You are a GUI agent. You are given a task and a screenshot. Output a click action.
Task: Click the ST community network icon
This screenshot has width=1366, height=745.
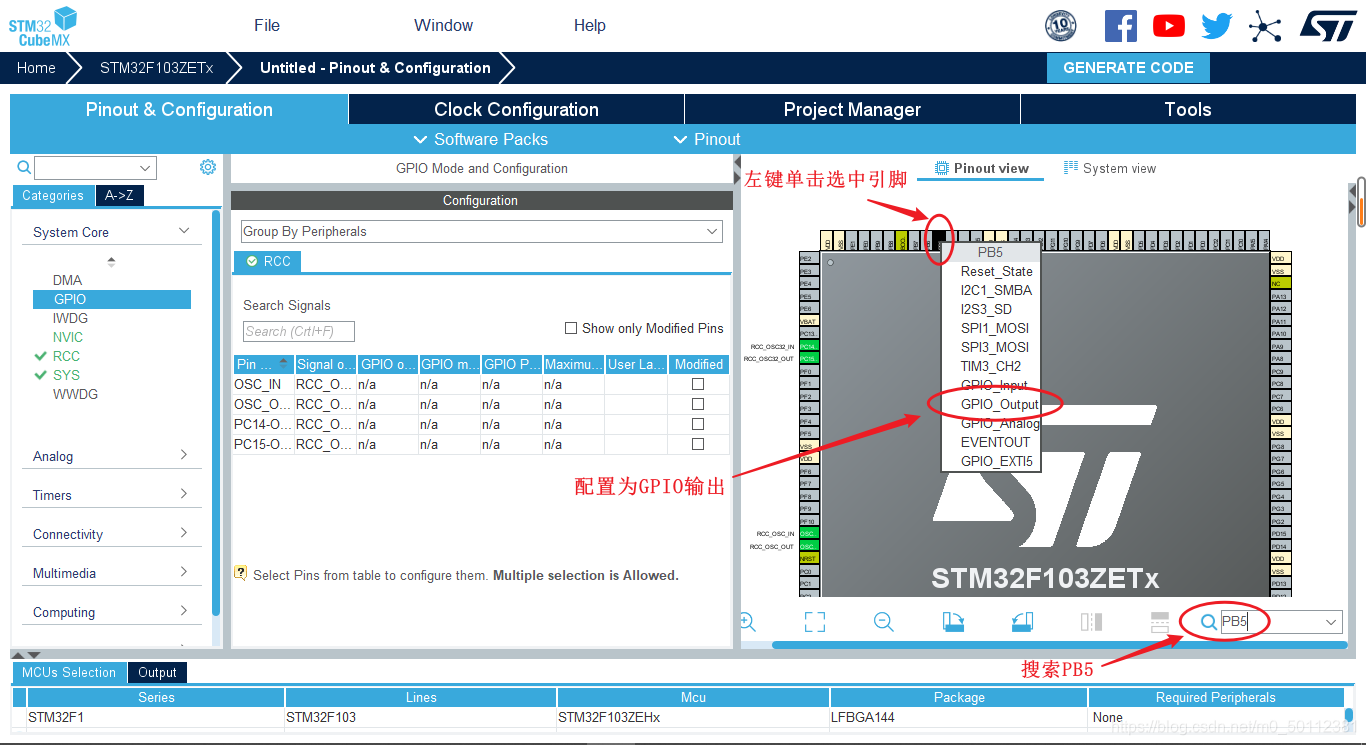pos(1265,26)
